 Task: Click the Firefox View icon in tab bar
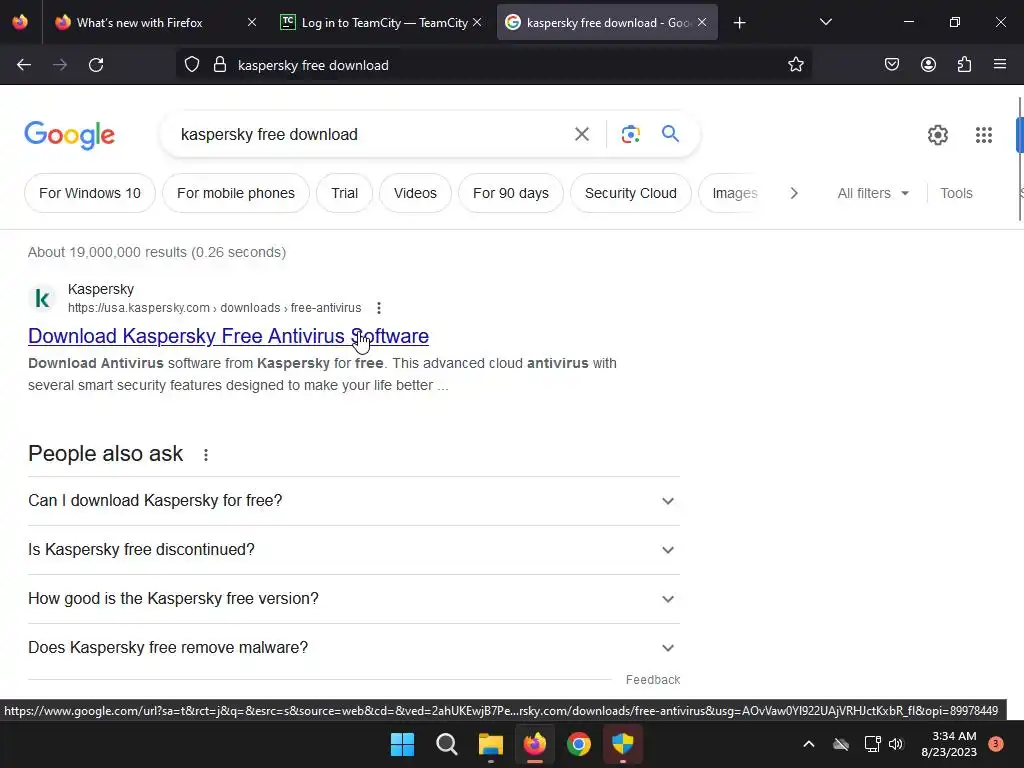(20, 22)
